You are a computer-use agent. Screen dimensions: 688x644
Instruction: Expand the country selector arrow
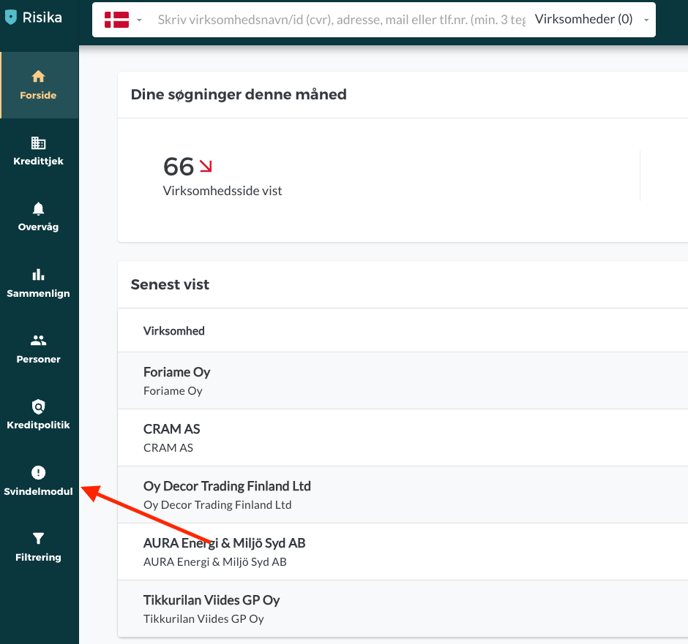click(x=139, y=20)
